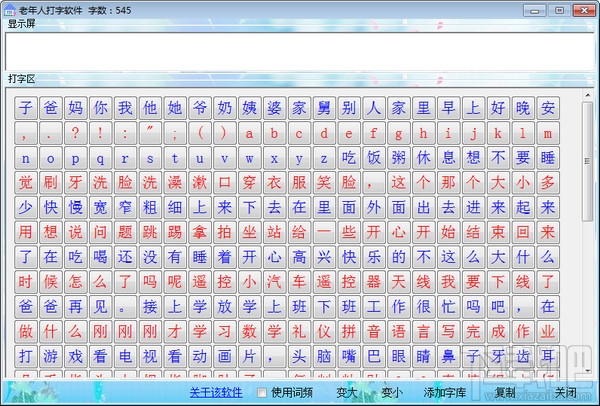Open 添加字库 to add a character library

click(x=445, y=392)
